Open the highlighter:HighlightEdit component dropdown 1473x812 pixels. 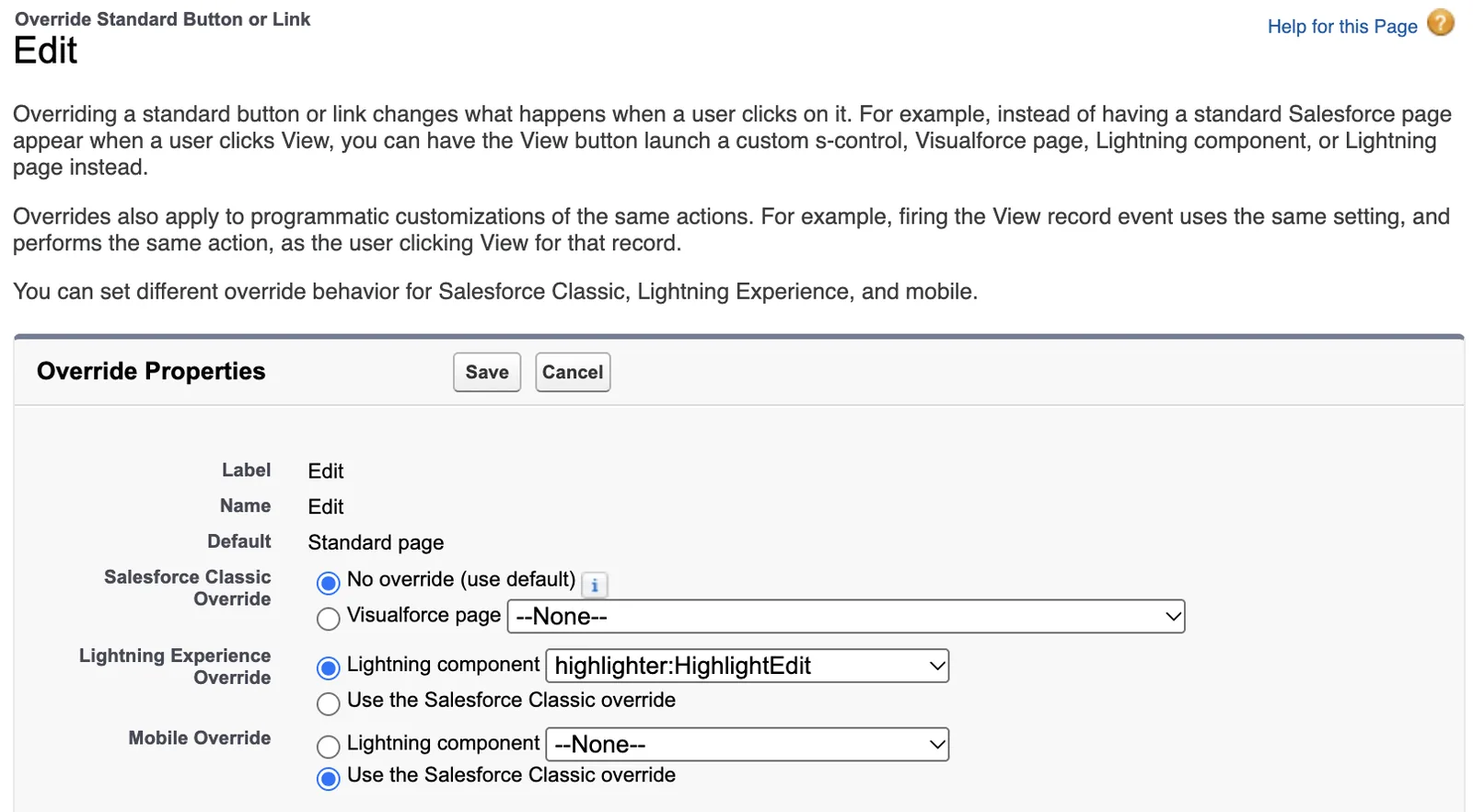coord(748,666)
